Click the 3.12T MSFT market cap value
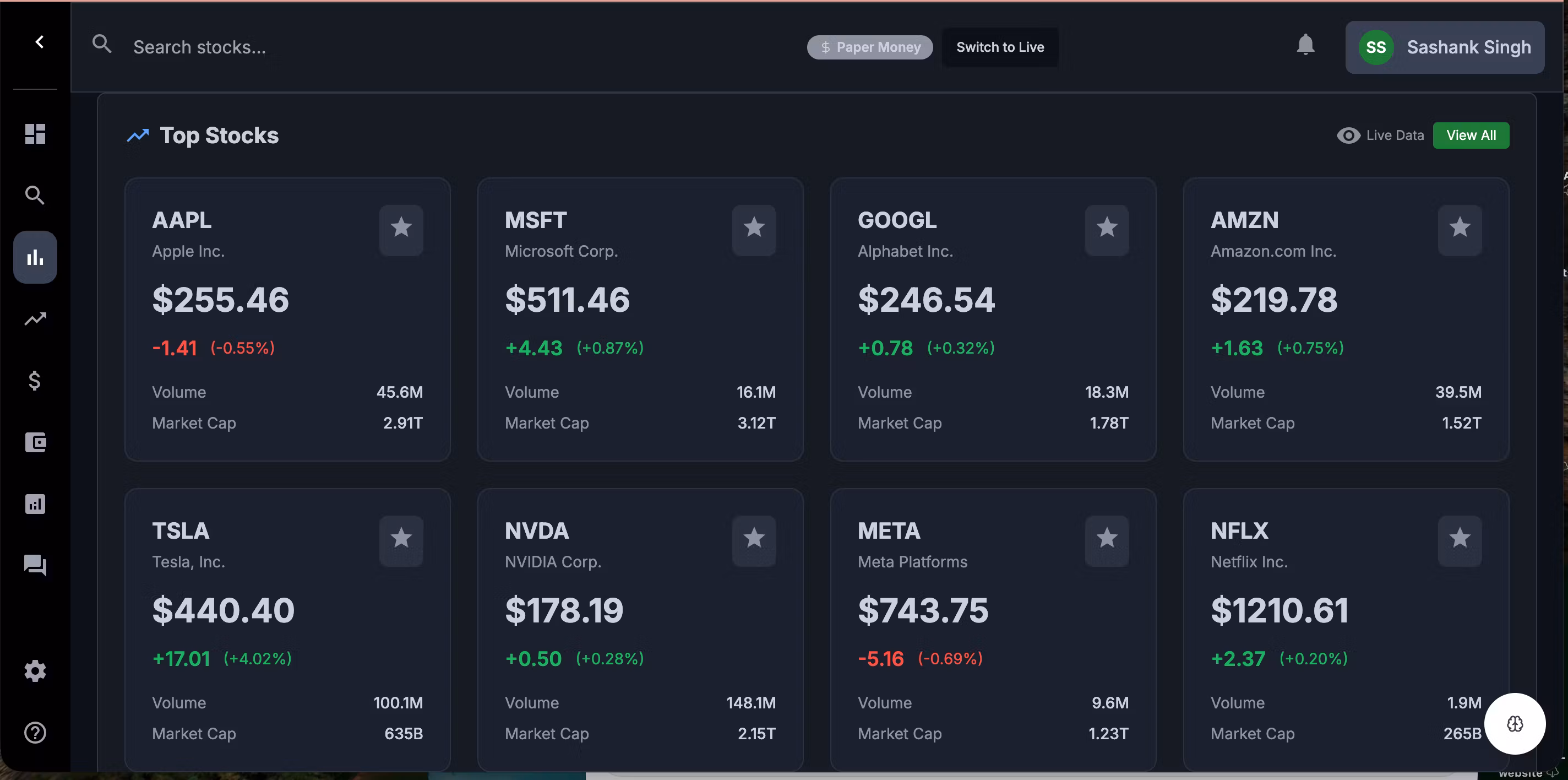The width and height of the screenshot is (1568, 780). (757, 423)
